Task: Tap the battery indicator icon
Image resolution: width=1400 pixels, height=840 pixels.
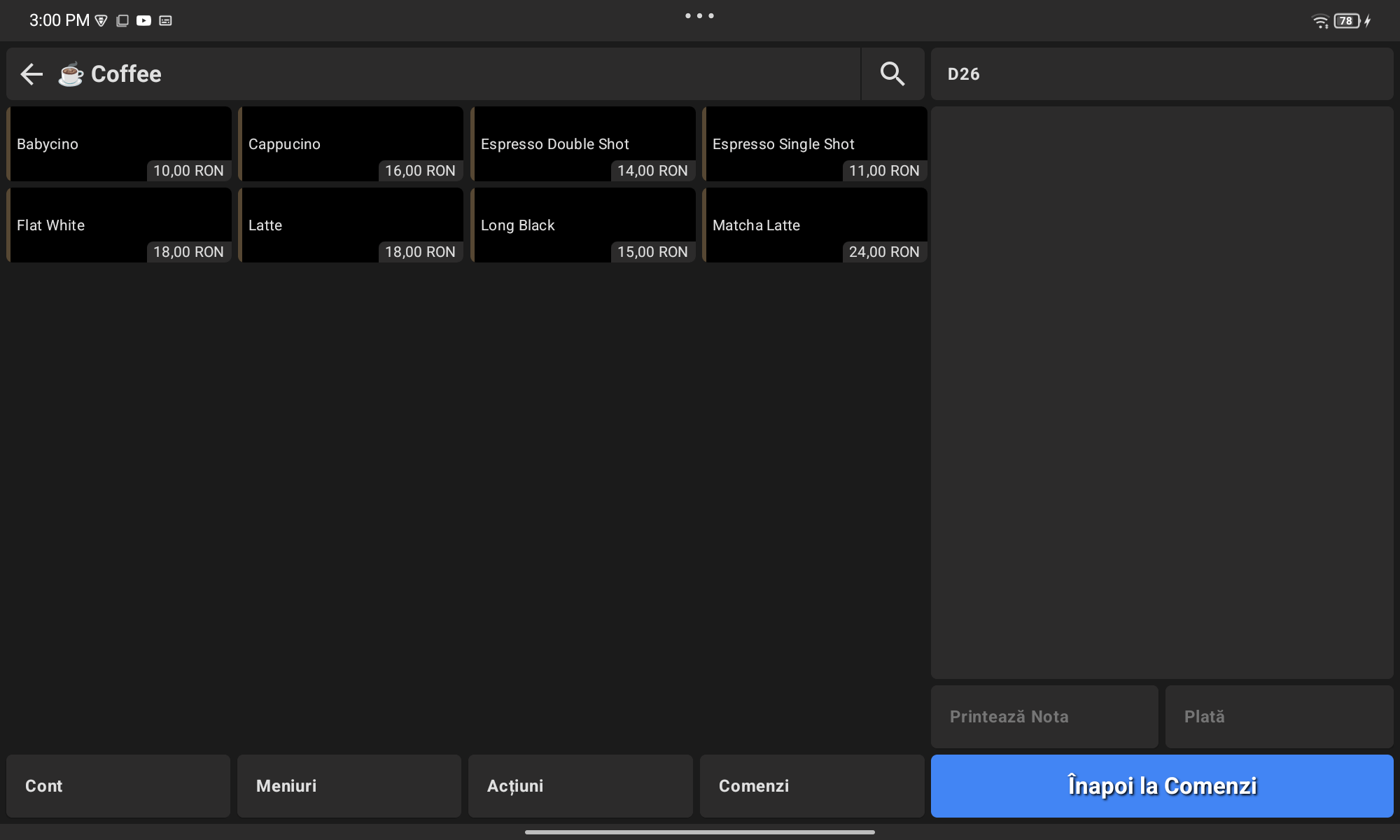Action: (x=1347, y=21)
